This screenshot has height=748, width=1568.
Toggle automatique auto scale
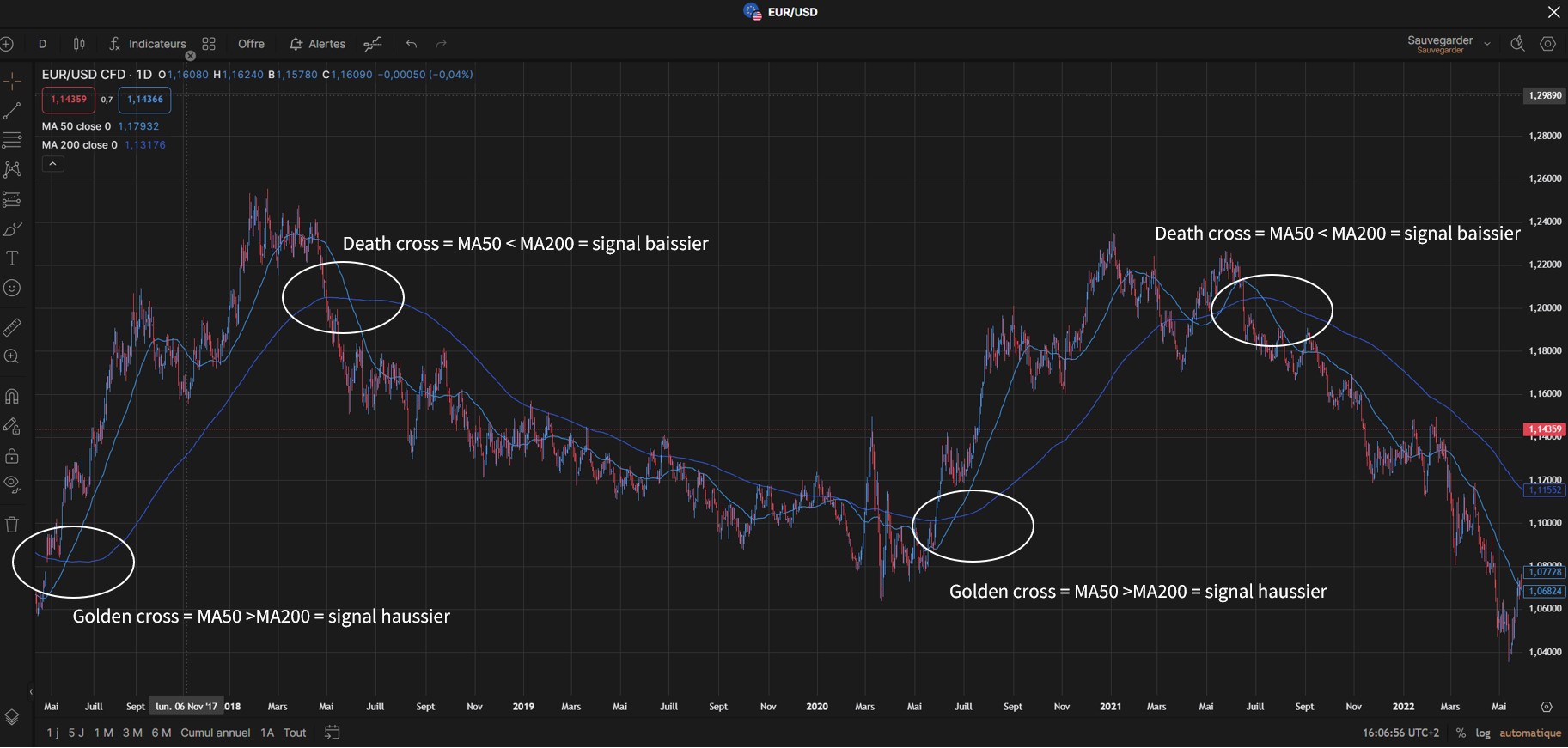(1530, 733)
